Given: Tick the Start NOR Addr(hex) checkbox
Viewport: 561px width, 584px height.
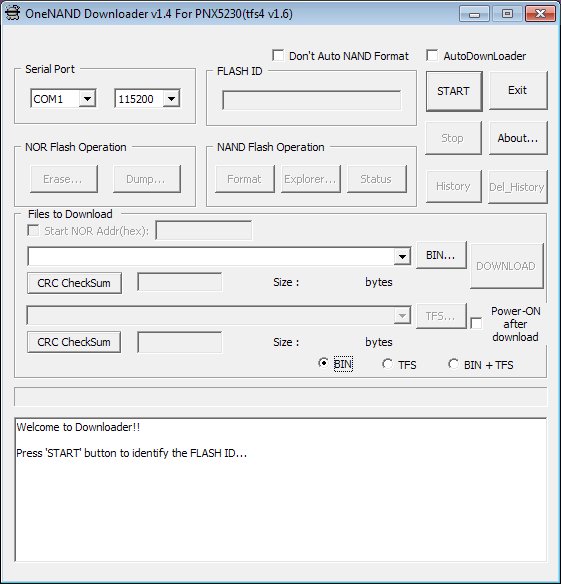Looking at the screenshot, I should (33, 230).
